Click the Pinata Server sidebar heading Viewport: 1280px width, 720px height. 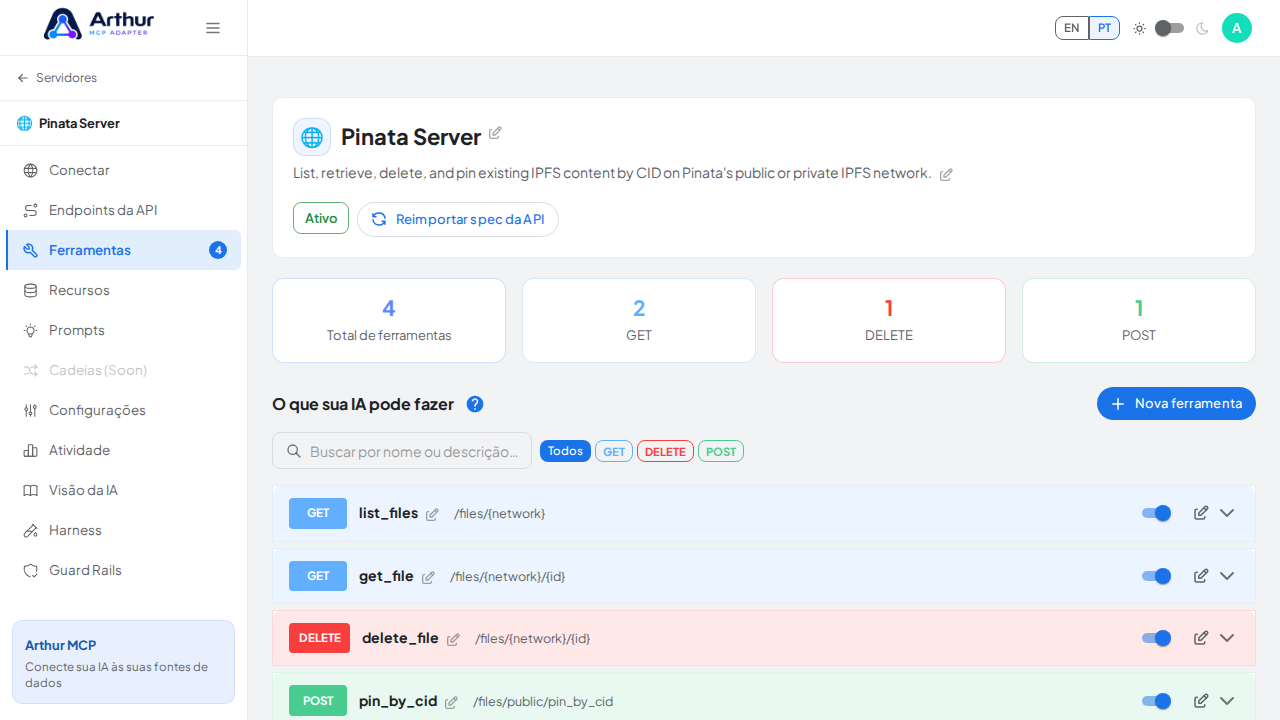coord(68,123)
